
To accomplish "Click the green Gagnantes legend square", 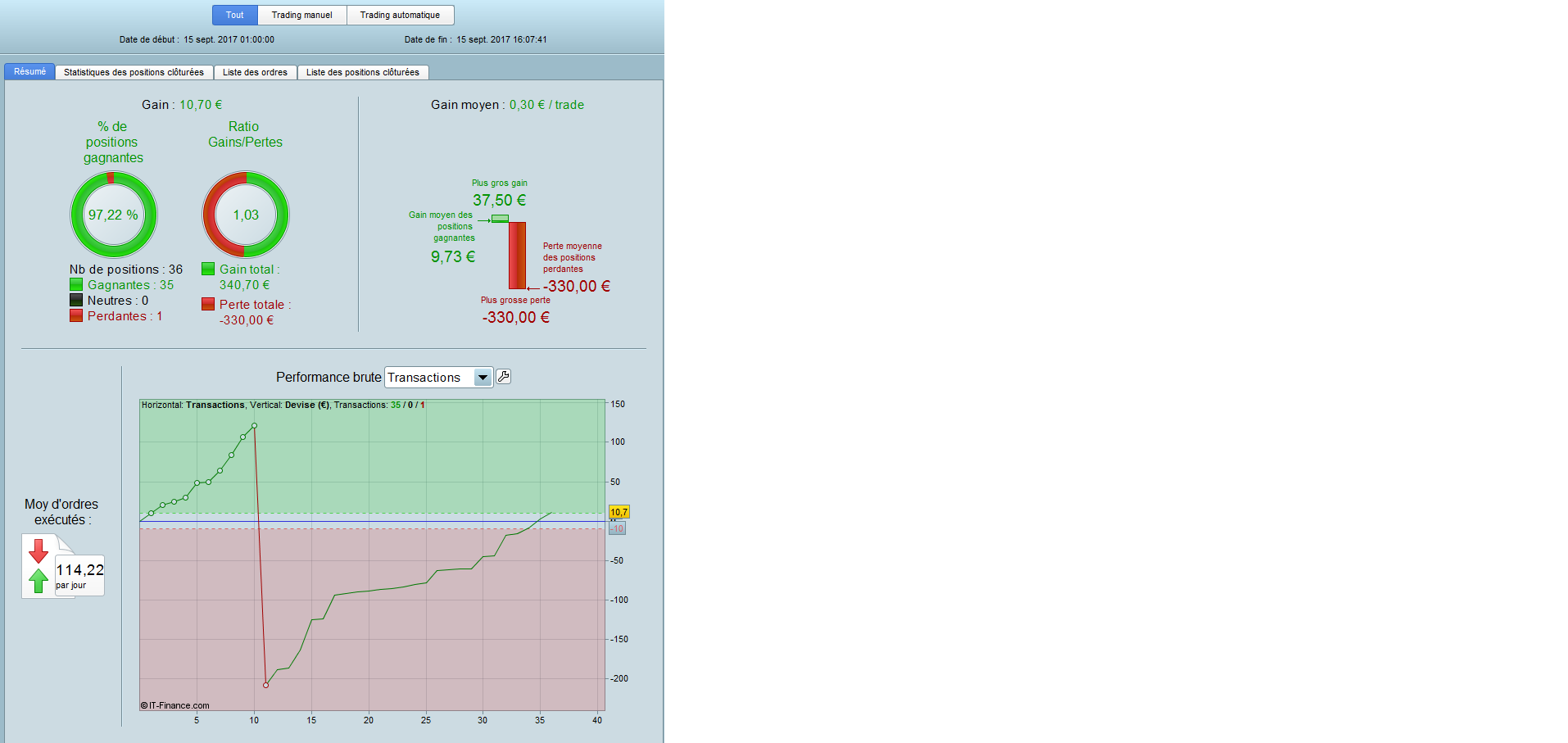I will (76, 284).
